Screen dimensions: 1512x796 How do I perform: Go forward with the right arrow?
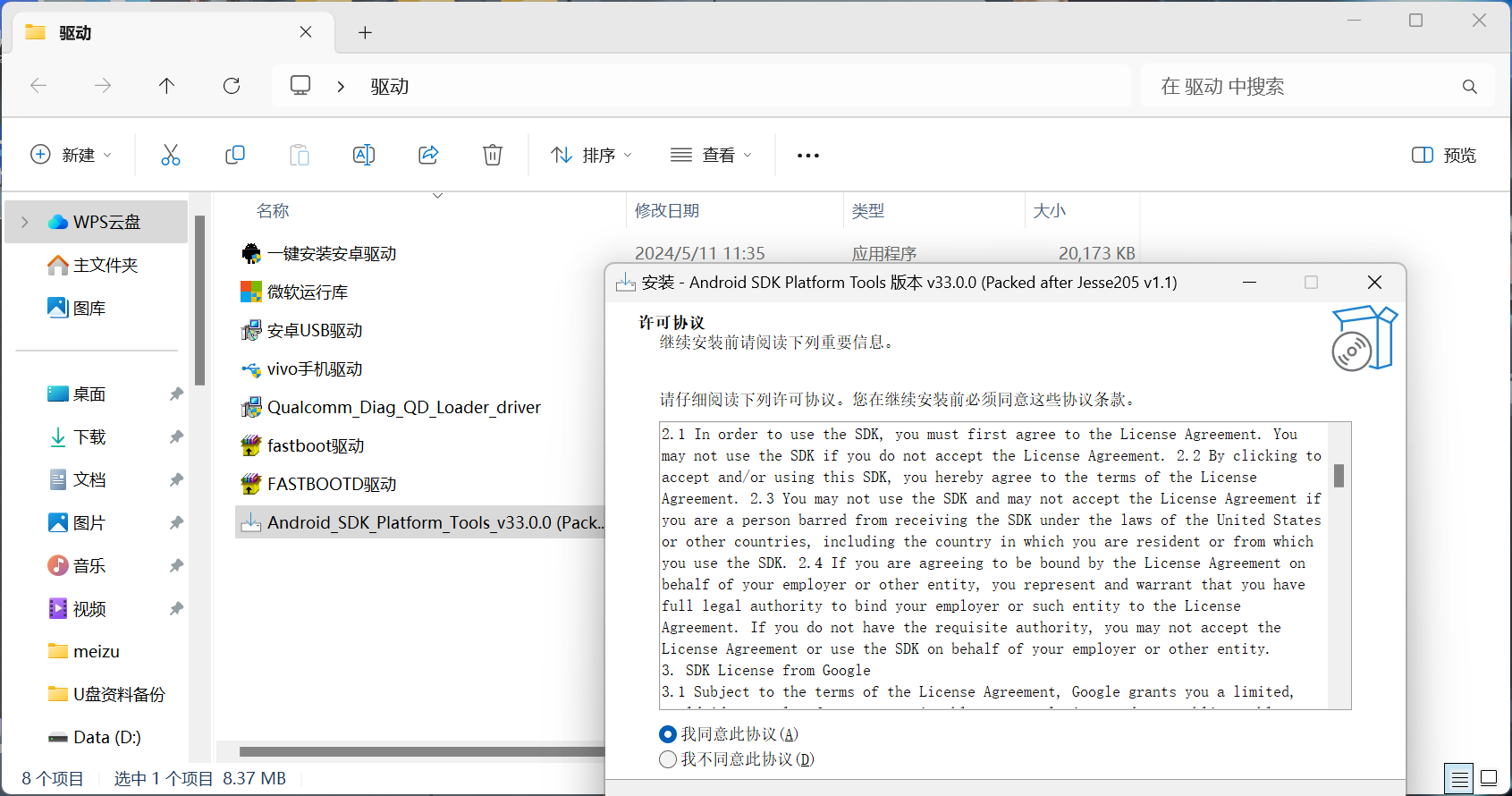tap(103, 86)
